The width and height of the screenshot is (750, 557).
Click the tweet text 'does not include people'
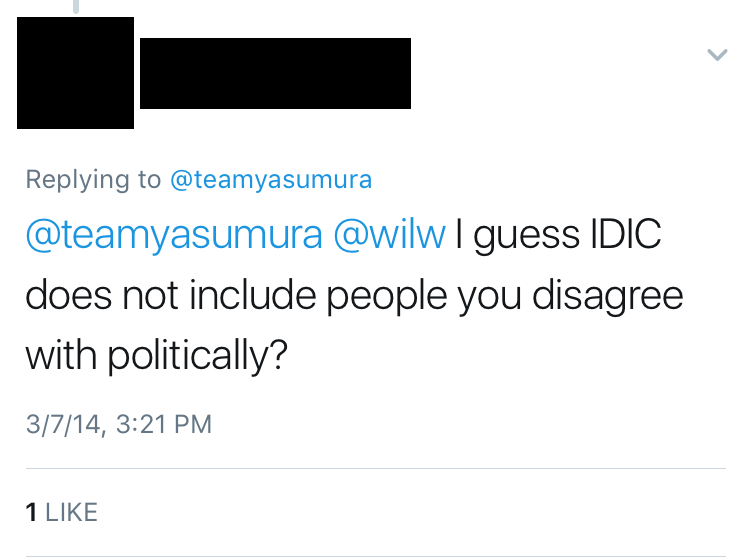(236, 296)
